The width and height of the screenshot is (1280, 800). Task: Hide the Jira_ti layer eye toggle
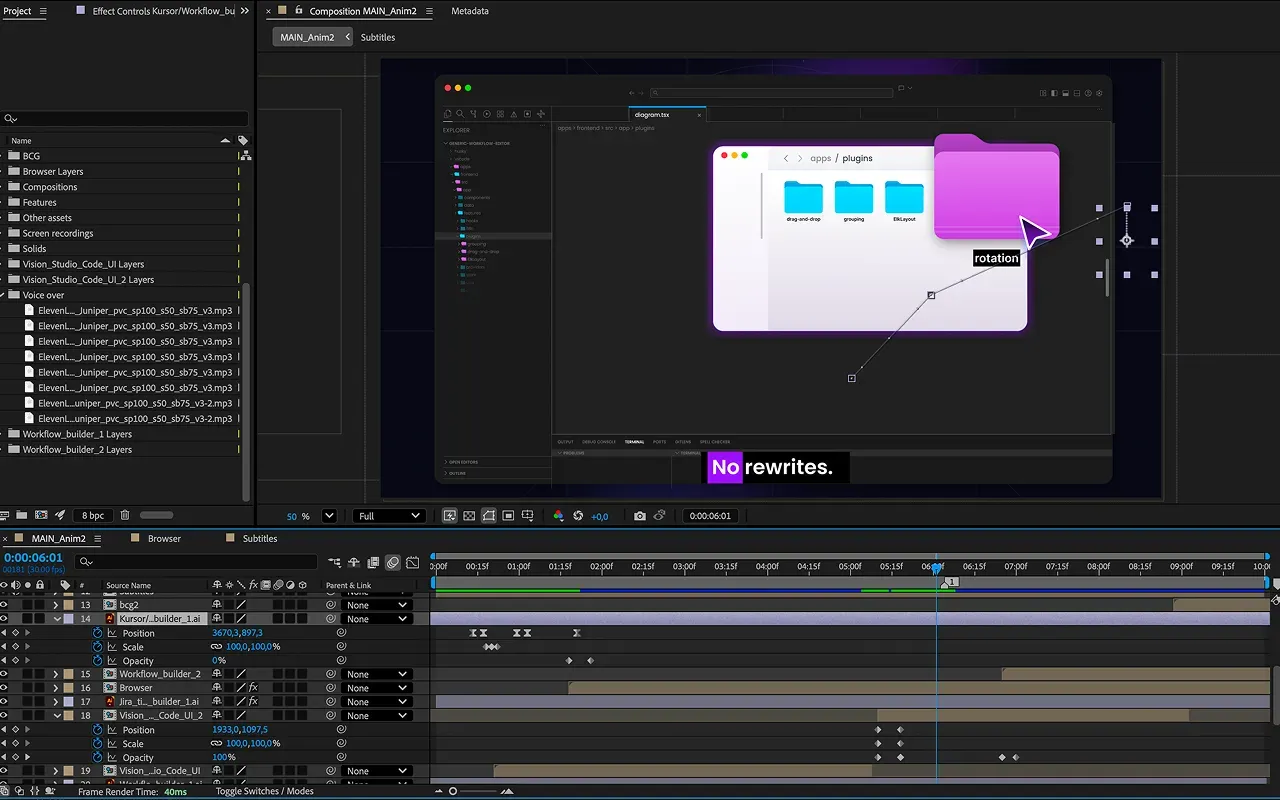click(4, 702)
